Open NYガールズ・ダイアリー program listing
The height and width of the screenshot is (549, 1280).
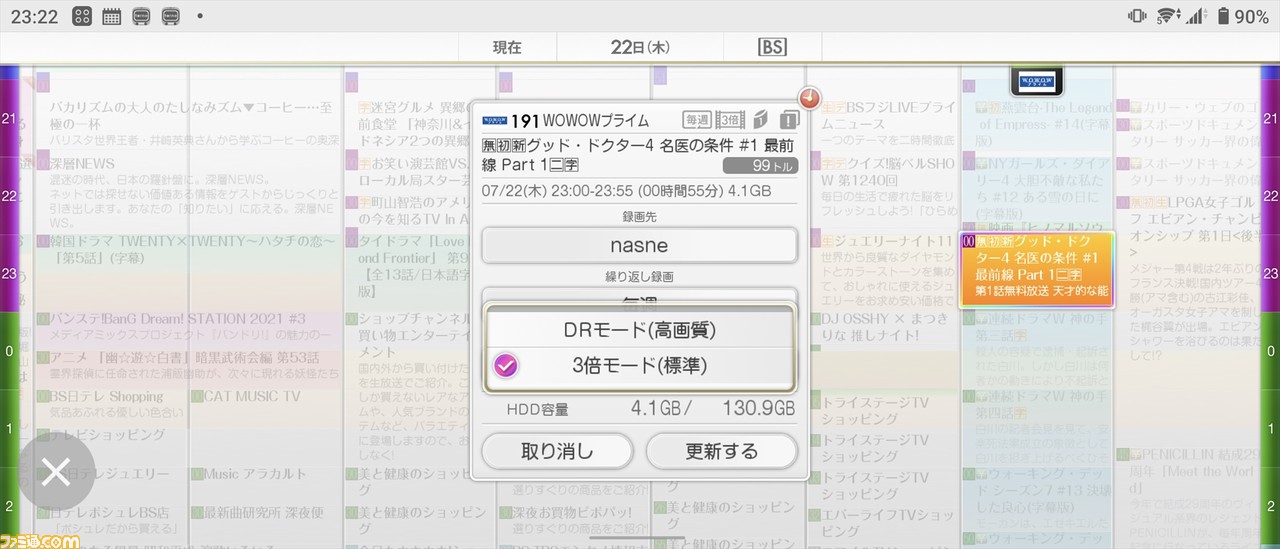point(1036,187)
